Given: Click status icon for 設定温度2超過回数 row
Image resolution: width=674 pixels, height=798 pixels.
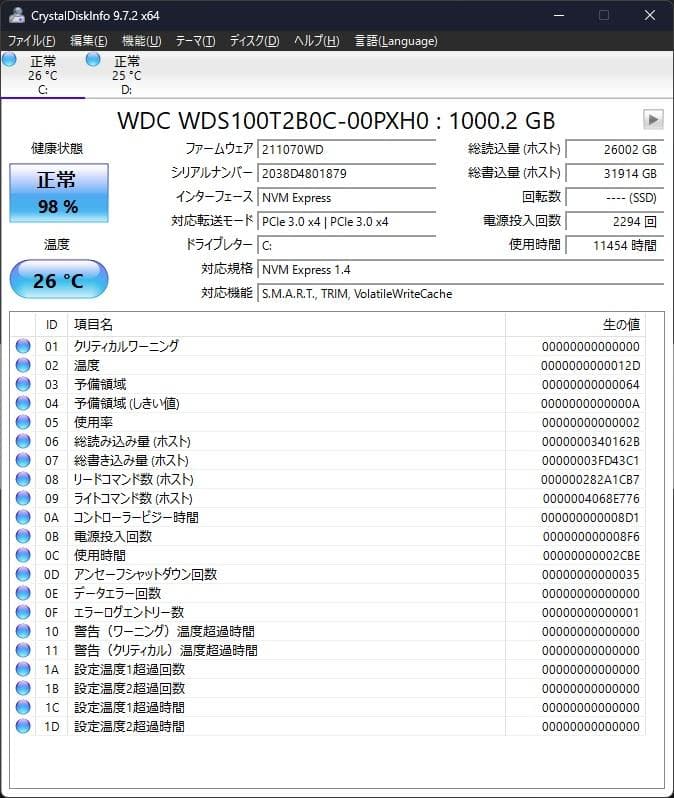Looking at the screenshot, I should pyautogui.click(x=23, y=688).
